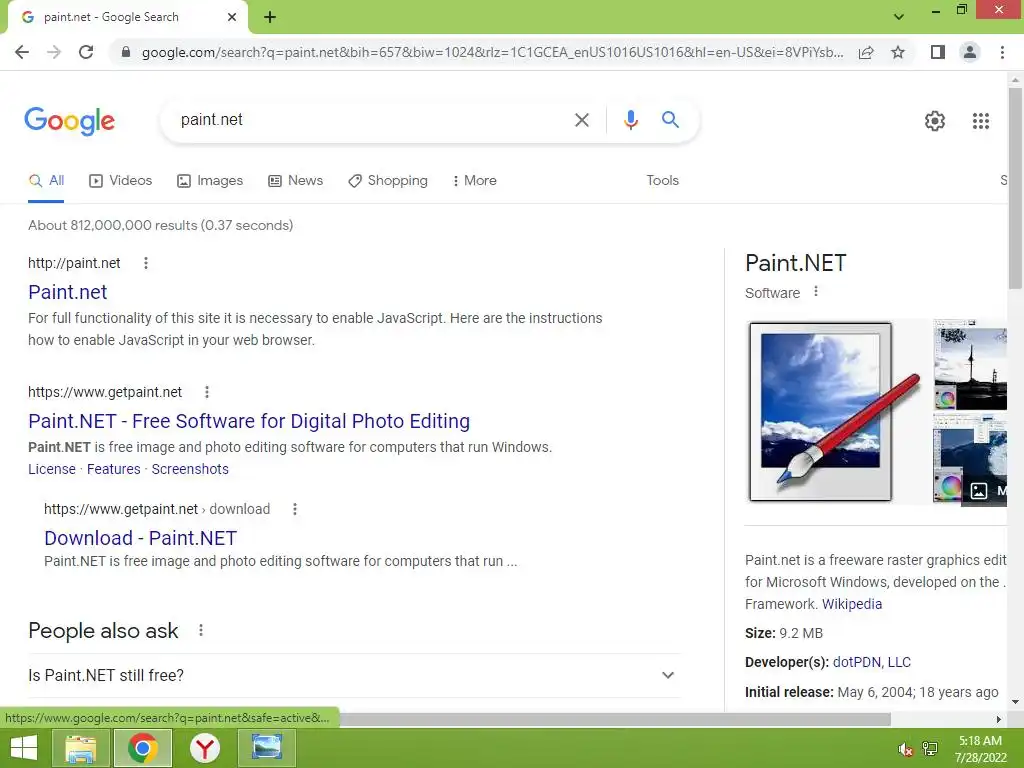The width and height of the screenshot is (1024, 768).
Task: Switch to the News tab
Action: pyautogui.click(x=296, y=181)
